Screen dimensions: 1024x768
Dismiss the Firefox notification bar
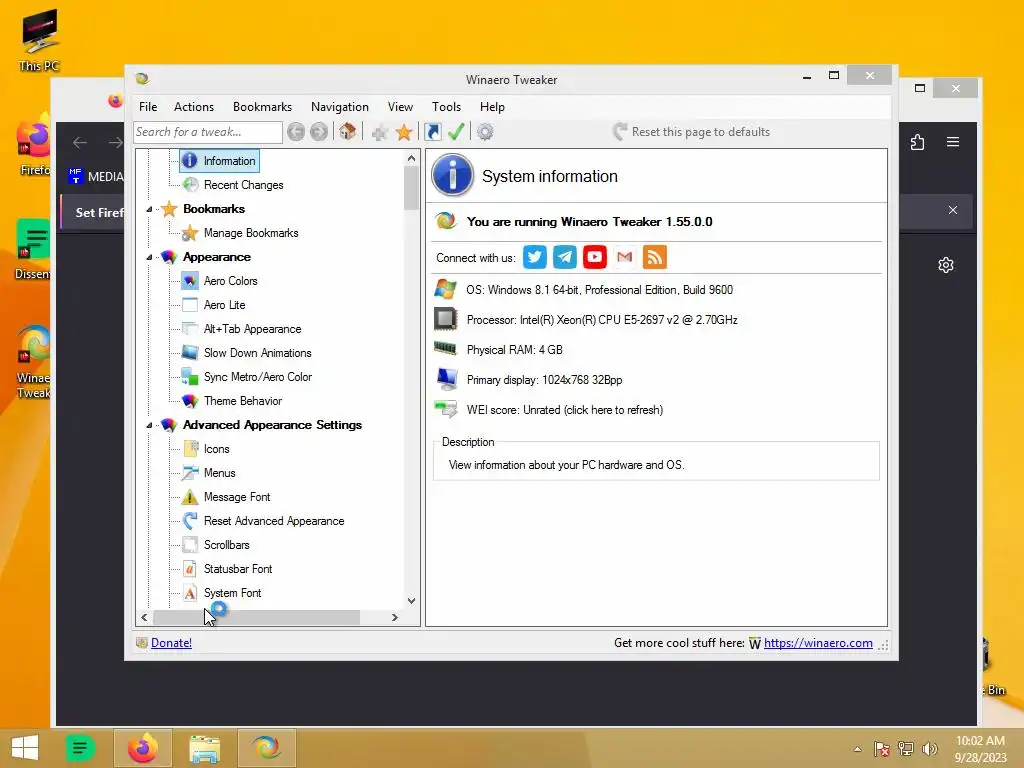953,210
